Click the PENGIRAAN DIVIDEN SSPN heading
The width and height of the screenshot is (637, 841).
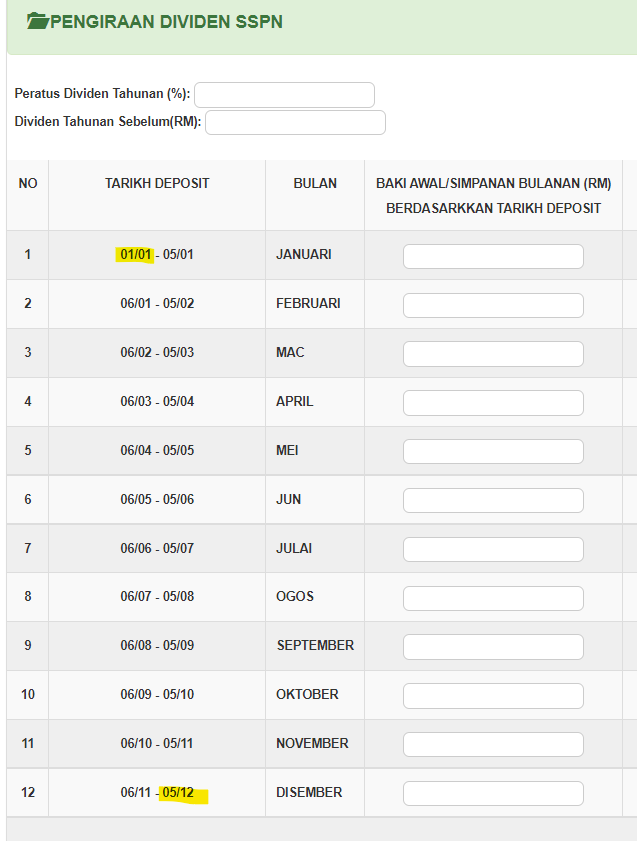coord(166,21)
